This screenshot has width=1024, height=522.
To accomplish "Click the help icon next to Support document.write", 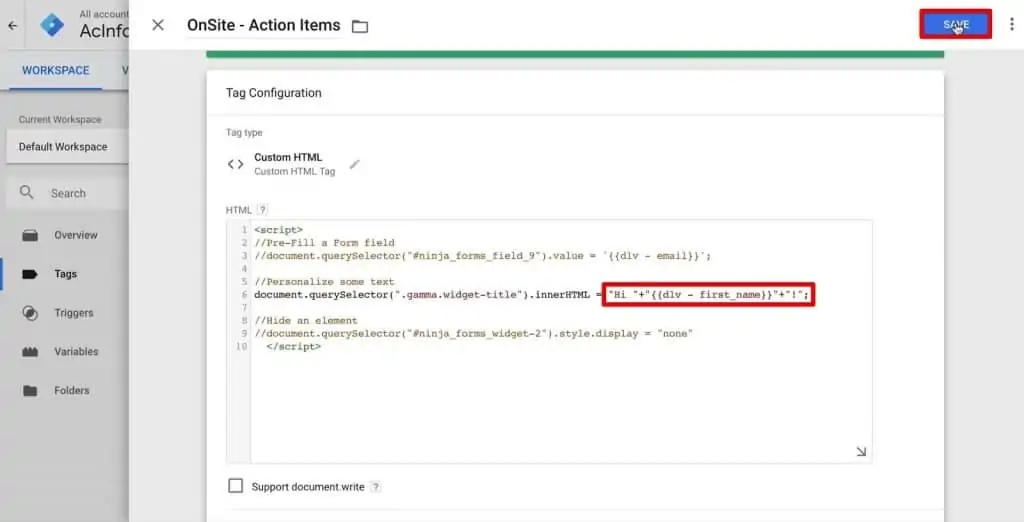I will (376, 487).
